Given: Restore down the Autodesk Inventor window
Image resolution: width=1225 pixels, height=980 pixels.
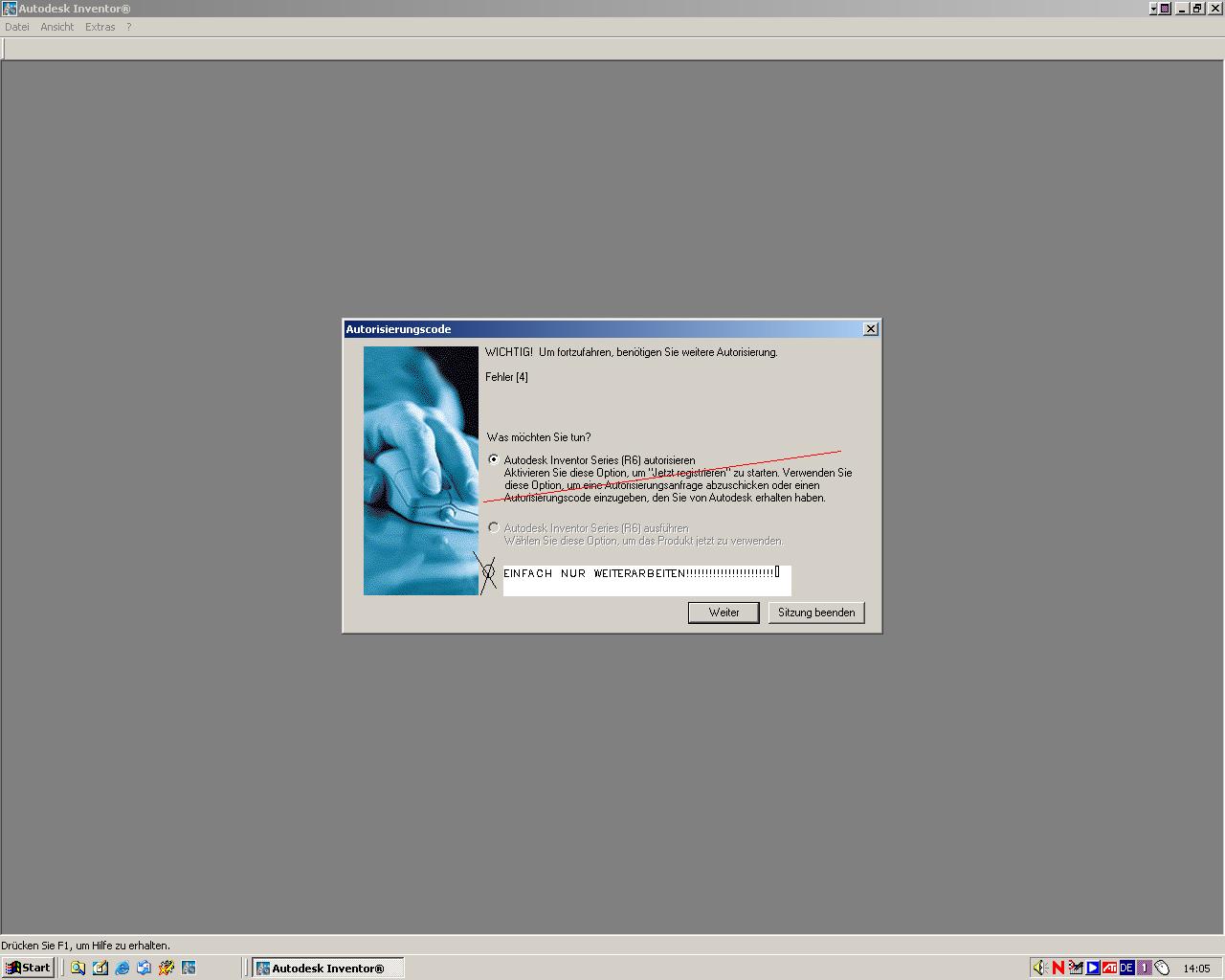Looking at the screenshot, I should point(1196,9).
